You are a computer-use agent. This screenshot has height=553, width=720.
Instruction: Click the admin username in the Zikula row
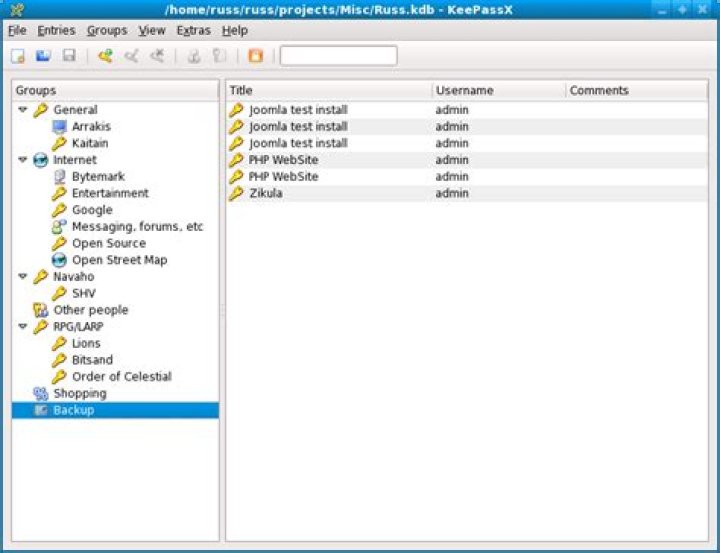tap(452, 193)
